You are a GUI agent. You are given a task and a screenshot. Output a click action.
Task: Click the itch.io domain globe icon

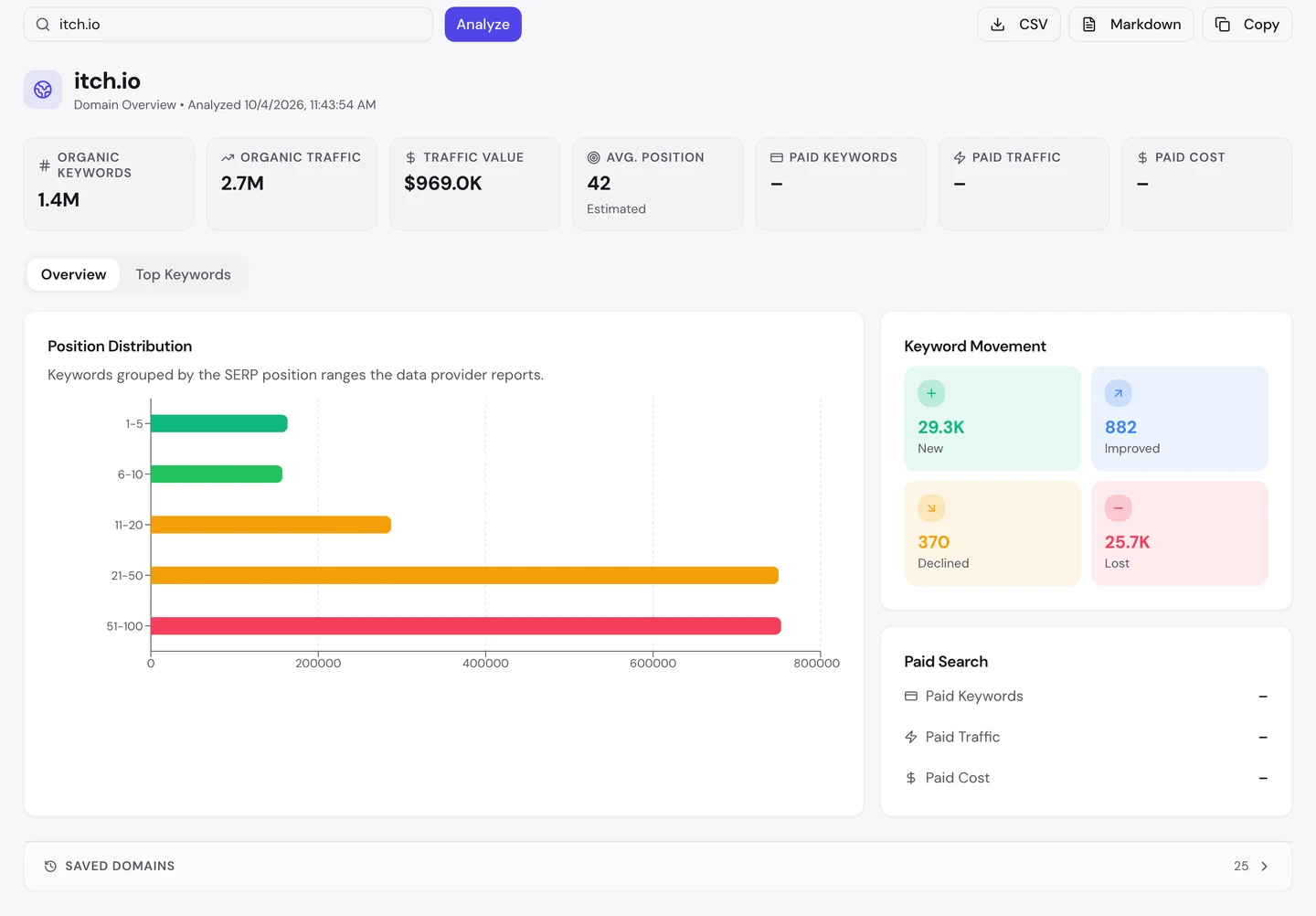43,90
